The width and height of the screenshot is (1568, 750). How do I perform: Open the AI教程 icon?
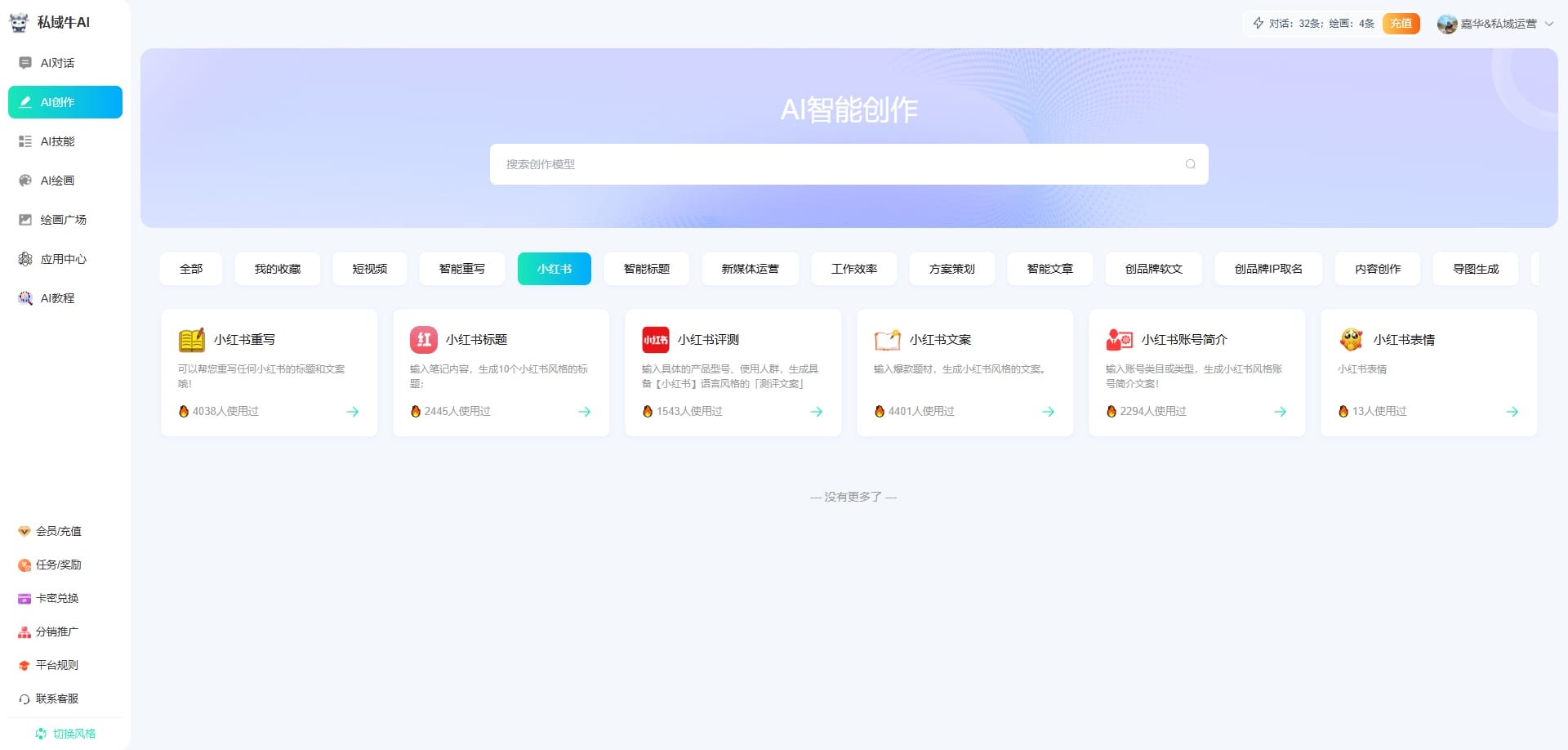(25, 298)
